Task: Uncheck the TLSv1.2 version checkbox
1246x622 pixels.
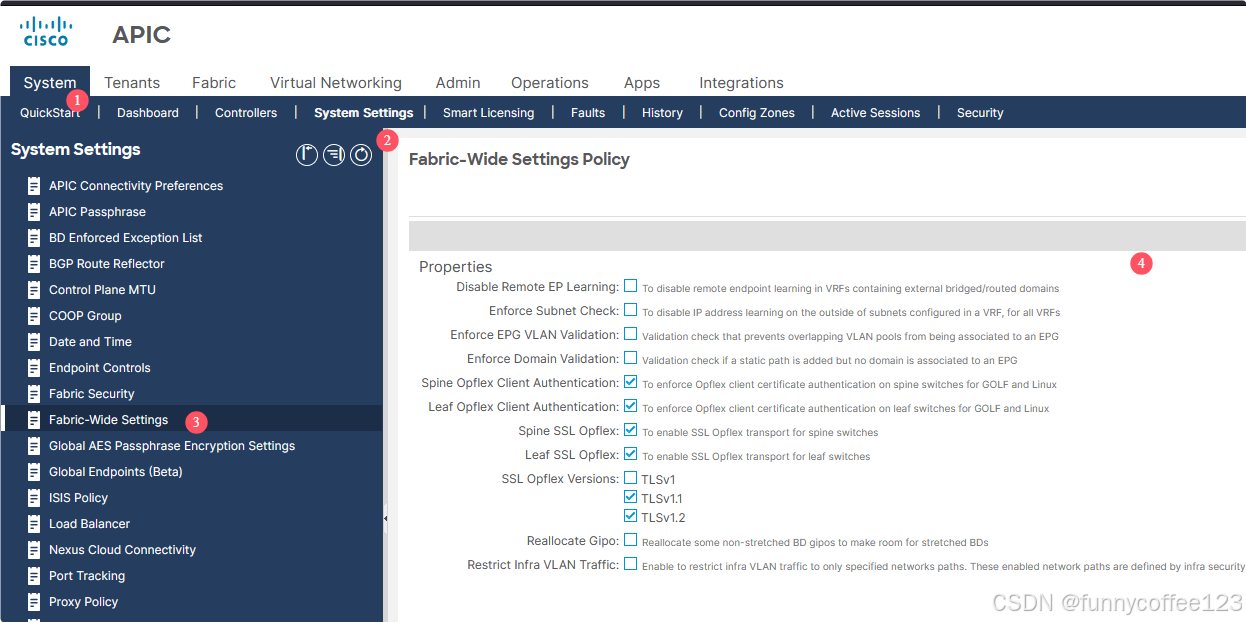Action: [630, 516]
